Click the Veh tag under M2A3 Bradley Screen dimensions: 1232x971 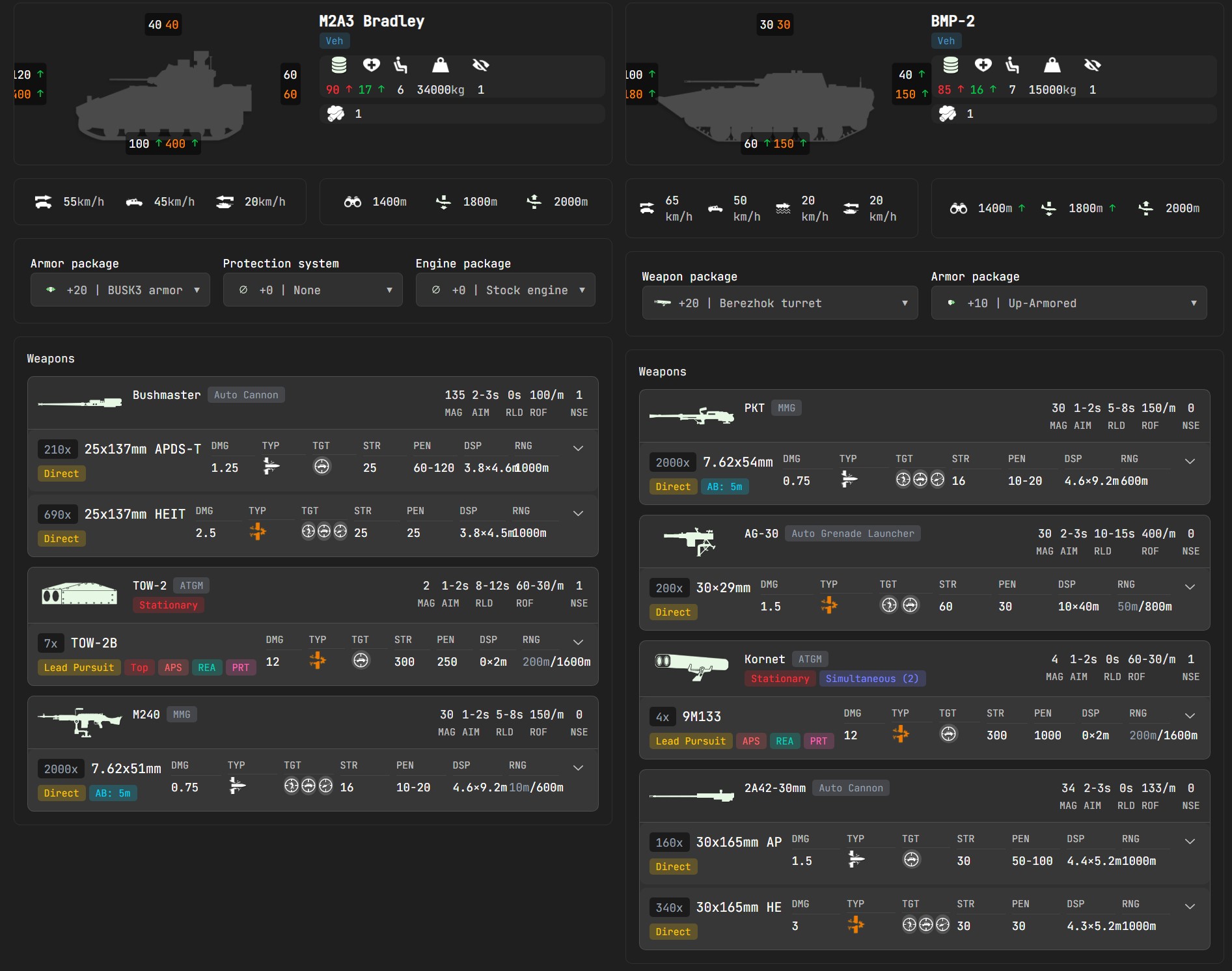[x=335, y=40]
